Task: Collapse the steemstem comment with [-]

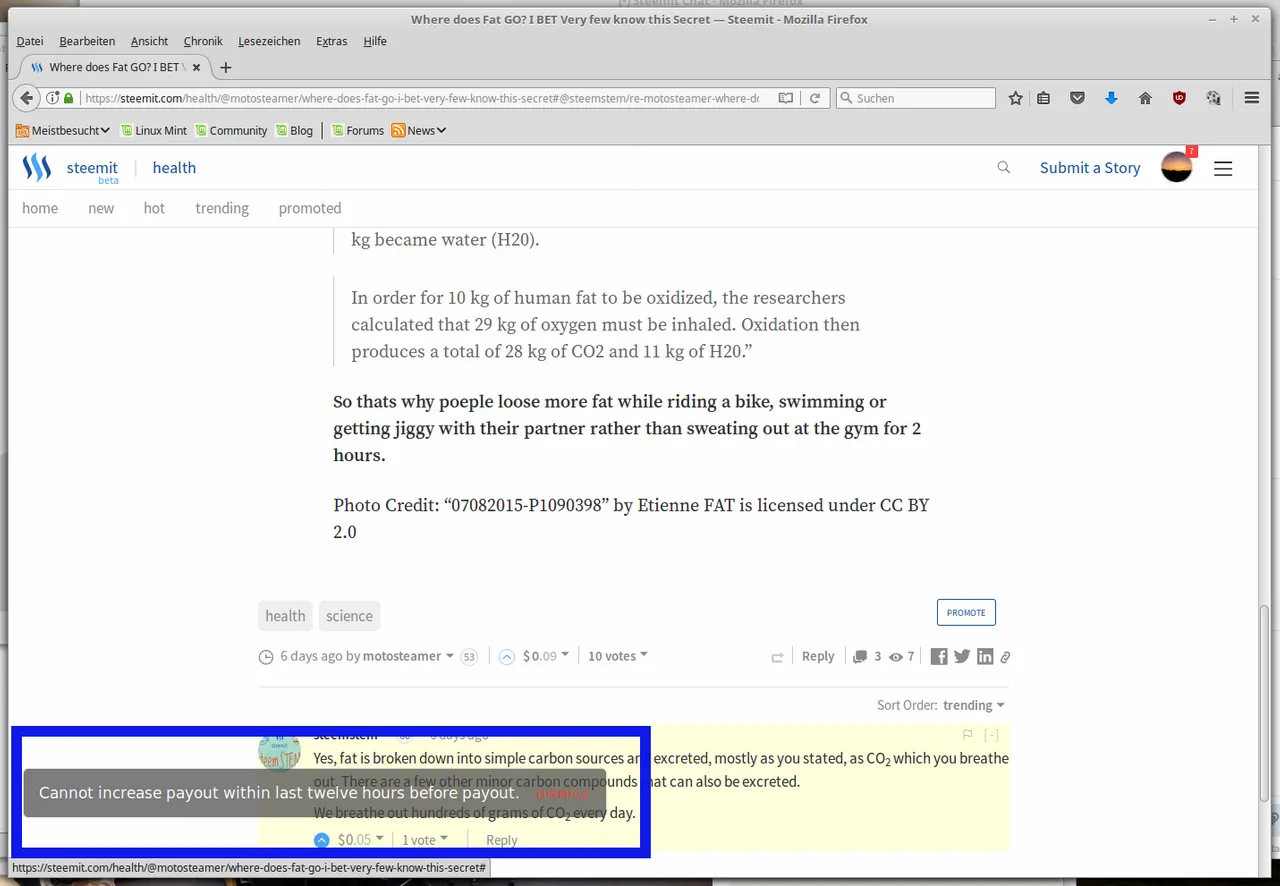Action: 991,735
